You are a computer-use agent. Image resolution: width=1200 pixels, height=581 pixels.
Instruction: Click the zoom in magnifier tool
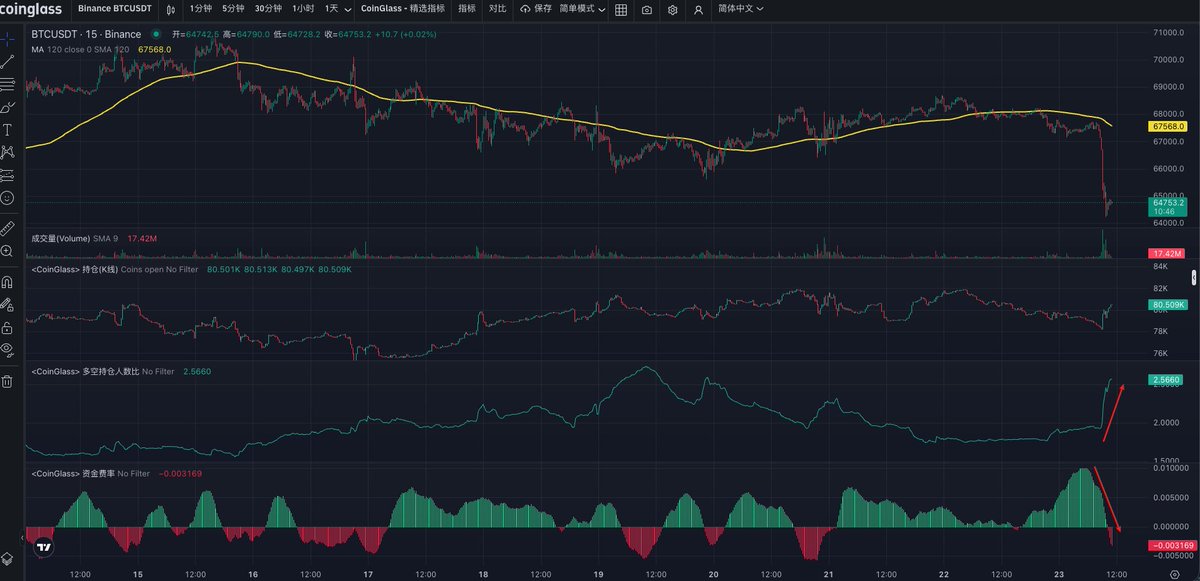click(x=8, y=252)
